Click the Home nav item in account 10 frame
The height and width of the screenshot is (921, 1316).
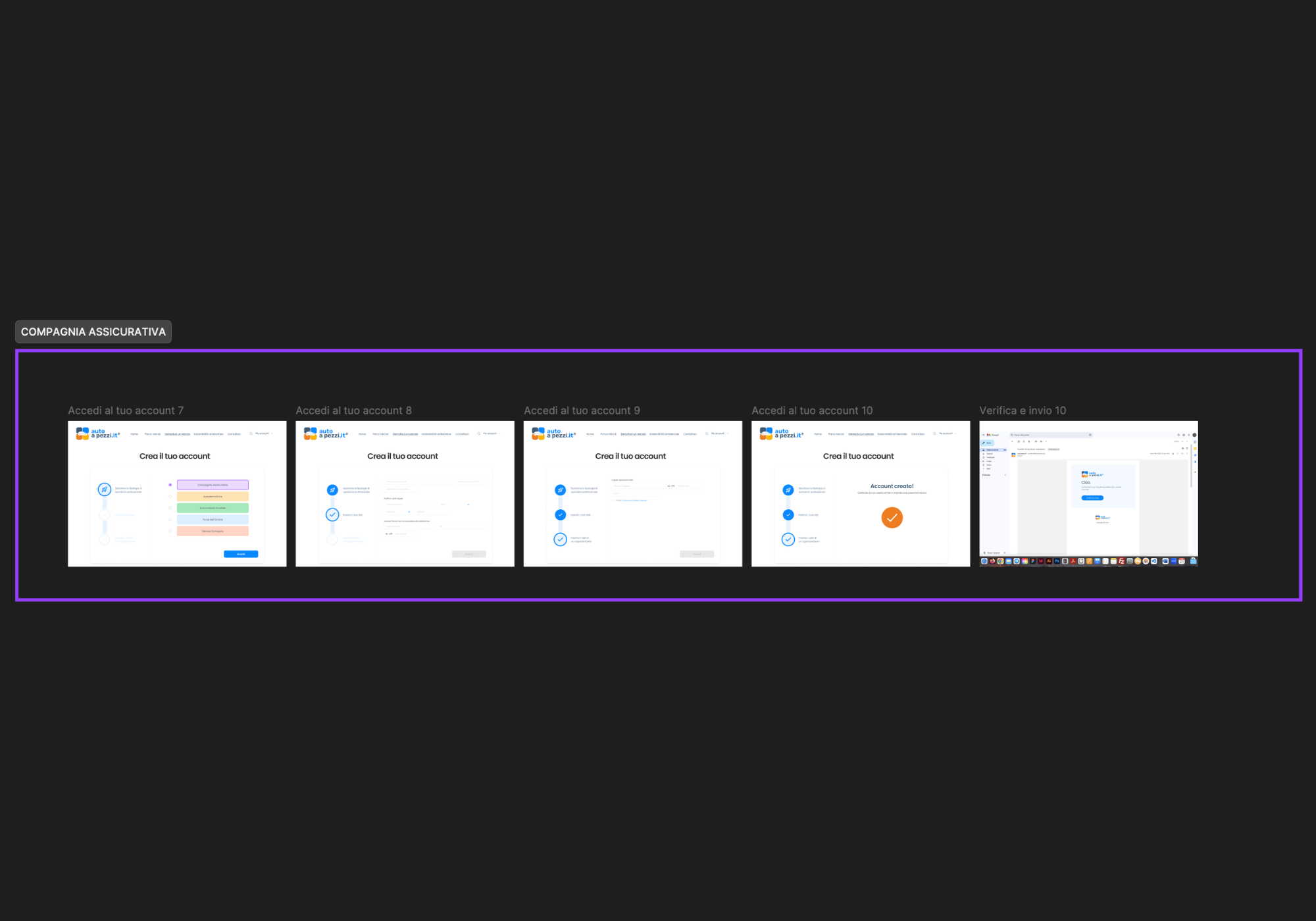(817, 434)
